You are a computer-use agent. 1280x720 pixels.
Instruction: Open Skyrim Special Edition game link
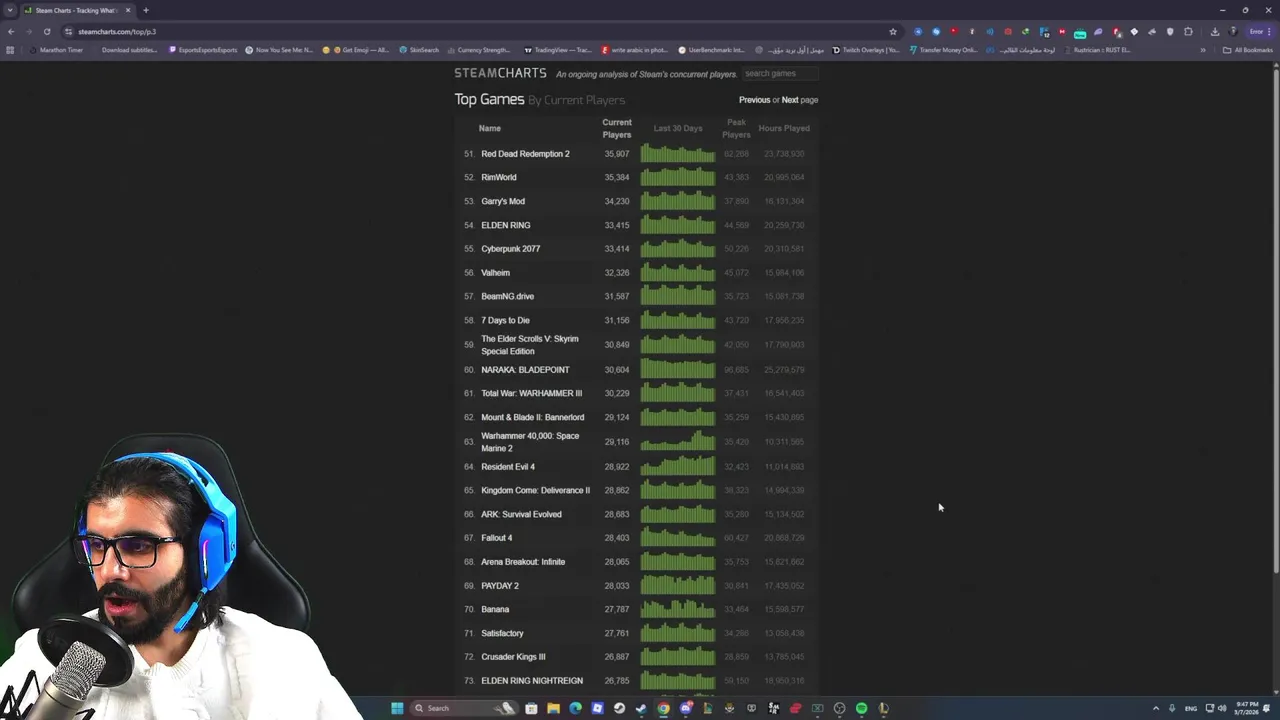[x=529, y=345]
